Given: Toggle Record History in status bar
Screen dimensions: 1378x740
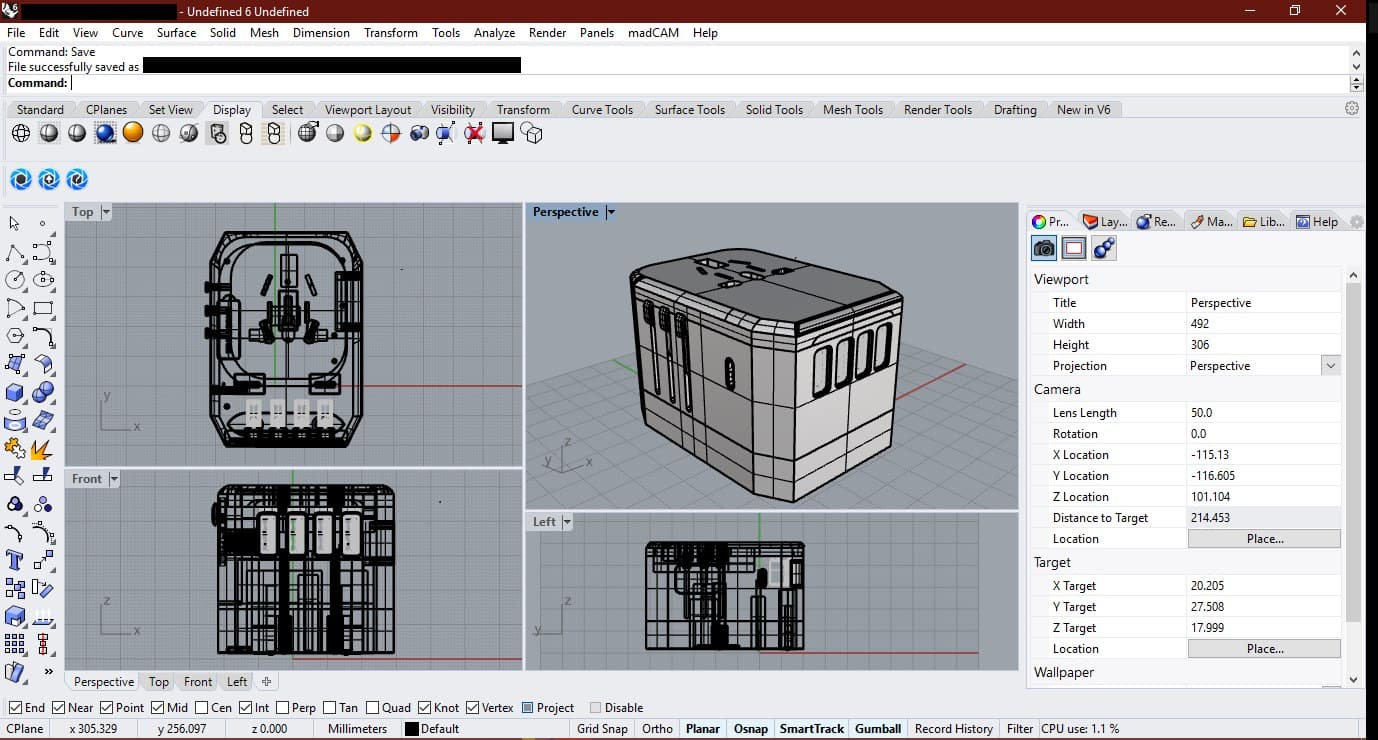Looking at the screenshot, I should [953, 729].
